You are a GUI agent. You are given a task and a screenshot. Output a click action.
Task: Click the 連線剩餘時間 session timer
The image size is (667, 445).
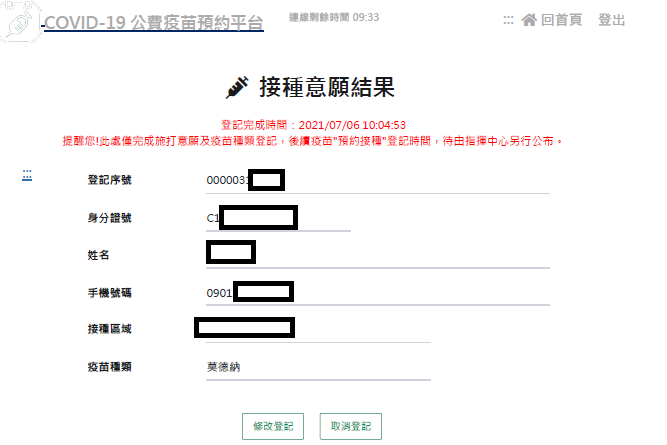[x=334, y=17]
